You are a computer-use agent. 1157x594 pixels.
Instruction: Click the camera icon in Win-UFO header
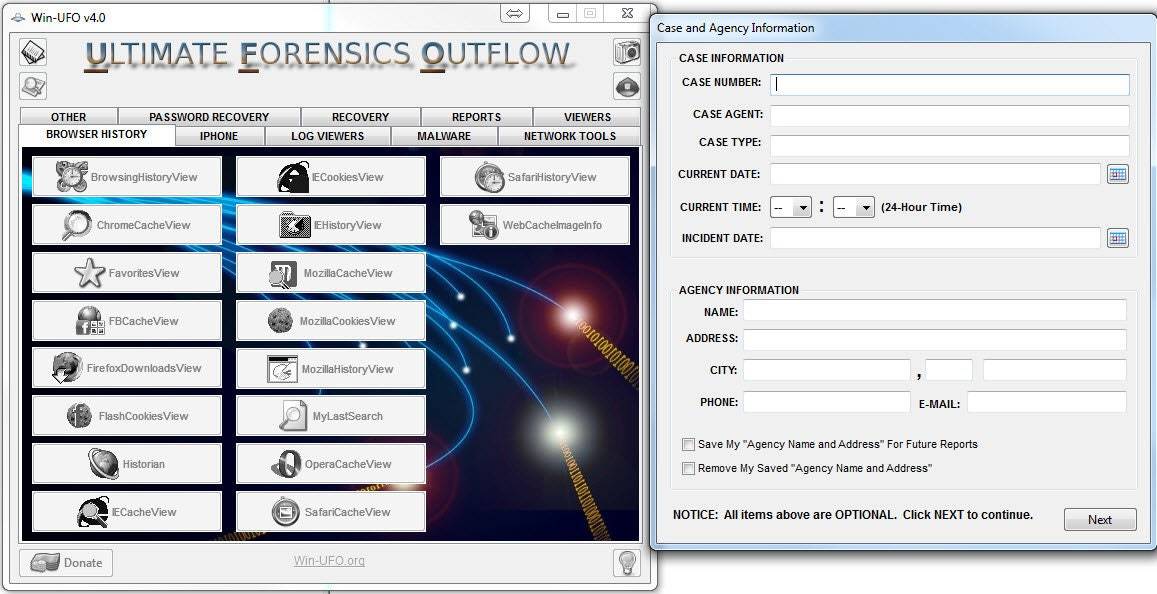627,52
